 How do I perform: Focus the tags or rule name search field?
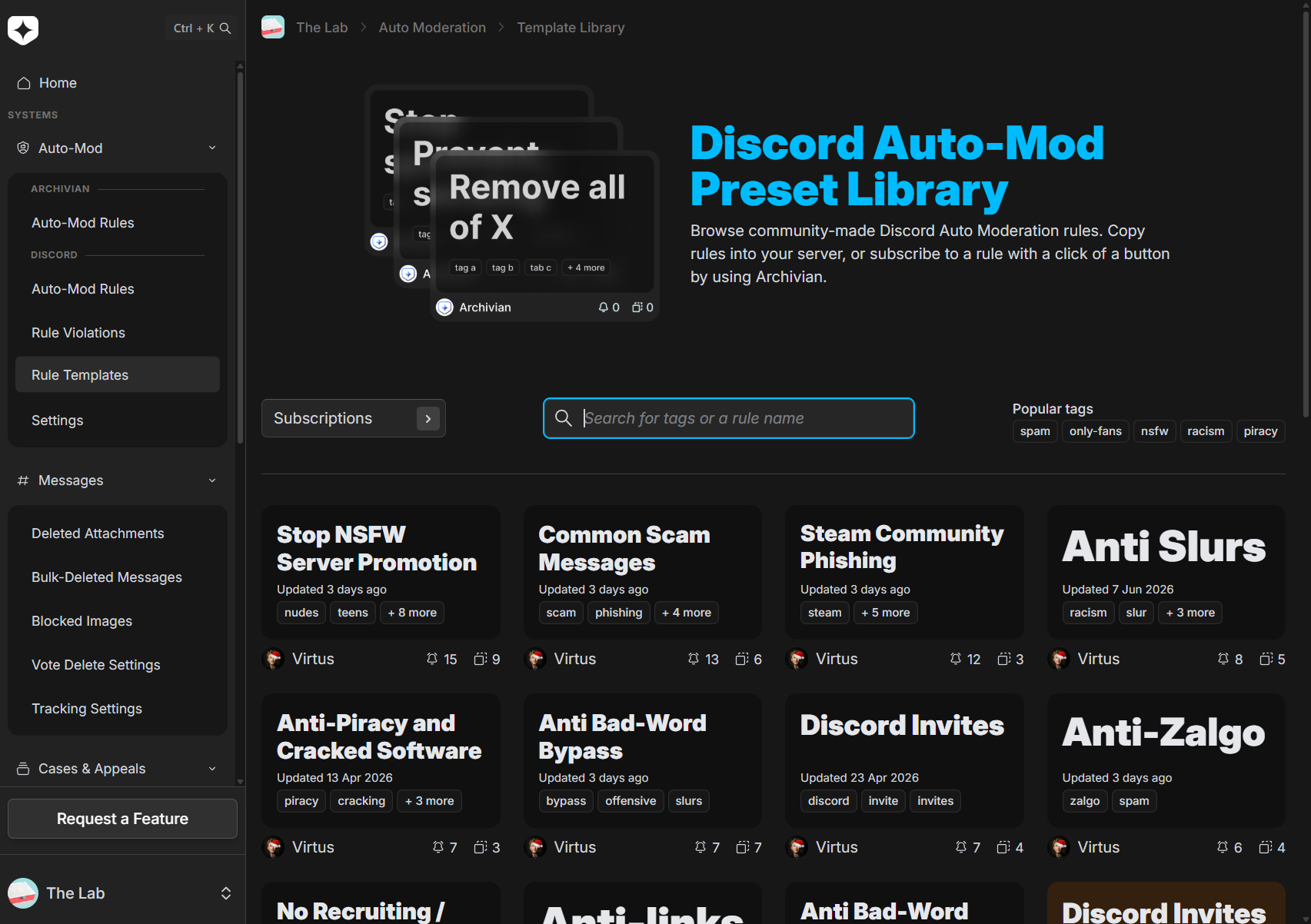pos(729,418)
